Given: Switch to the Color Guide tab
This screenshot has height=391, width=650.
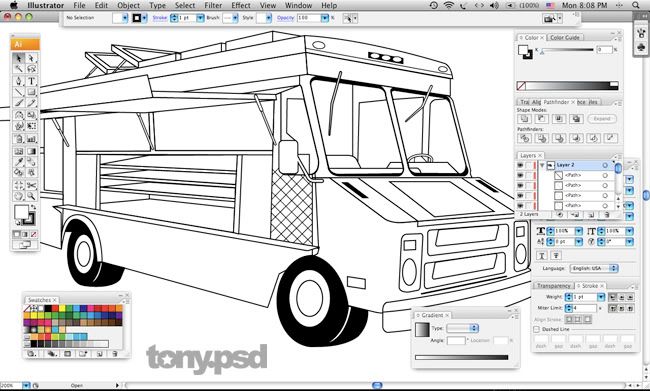Looking at the screenshot, I should click(x=565, y=37).
